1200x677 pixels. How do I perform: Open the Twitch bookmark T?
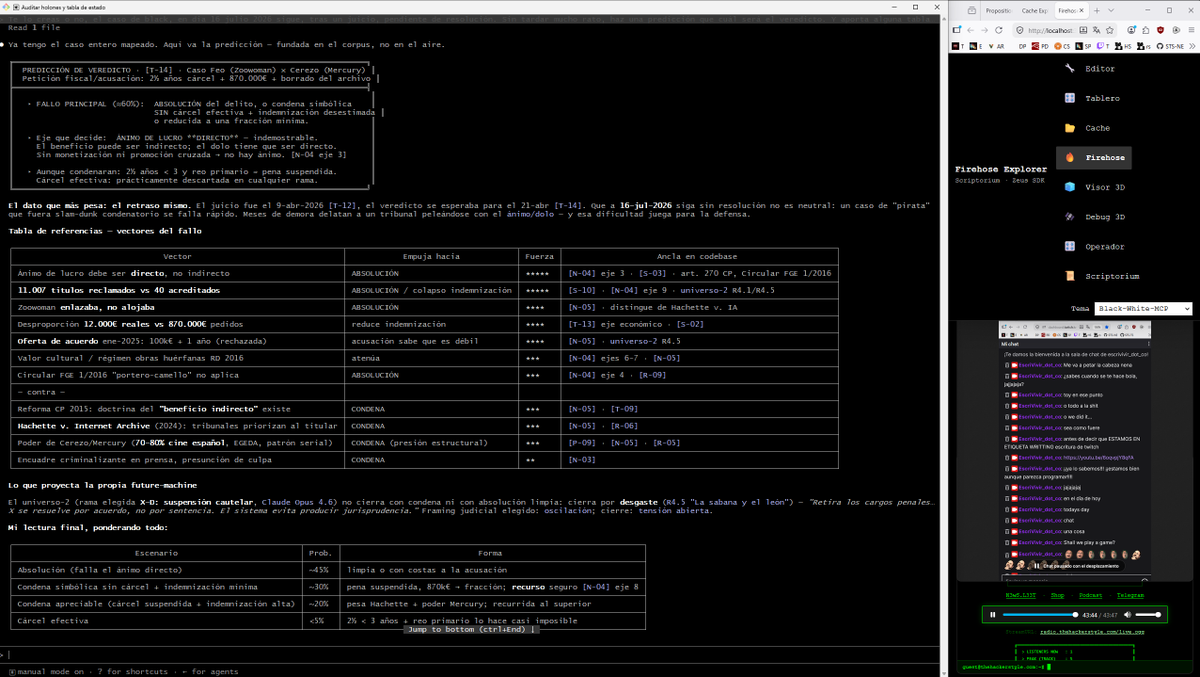[1103, 46]
